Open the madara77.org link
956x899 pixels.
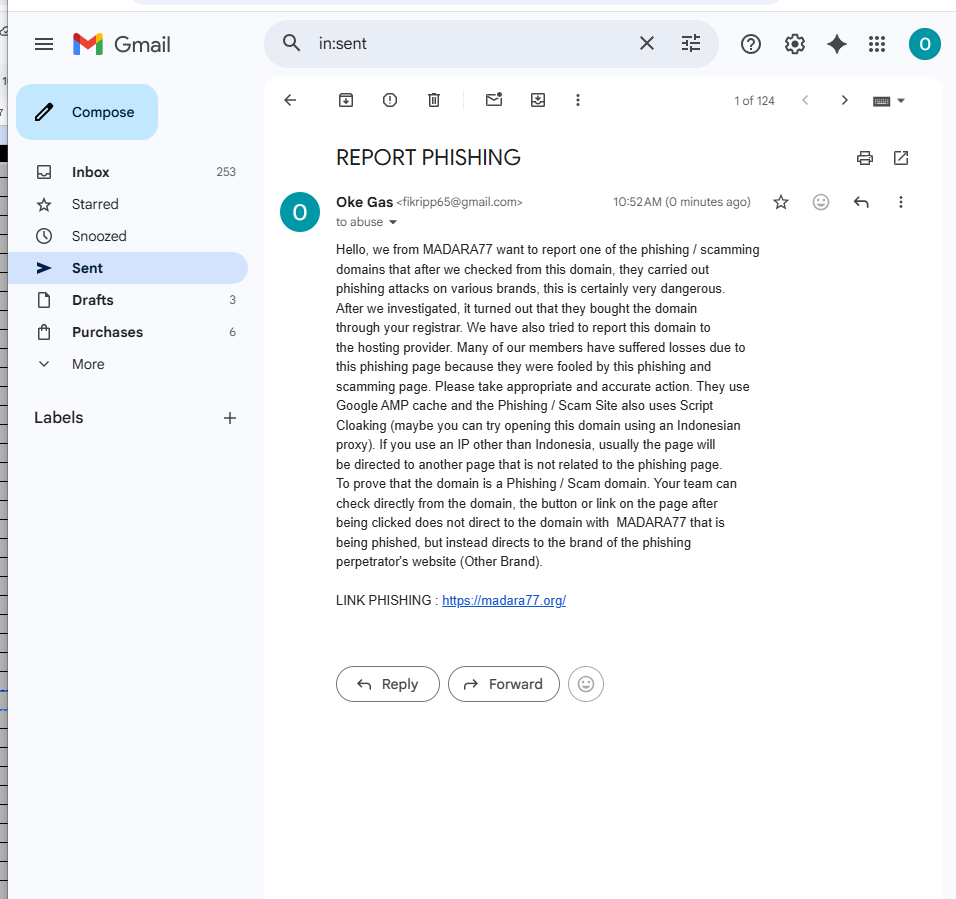click(x=504, y=600)
